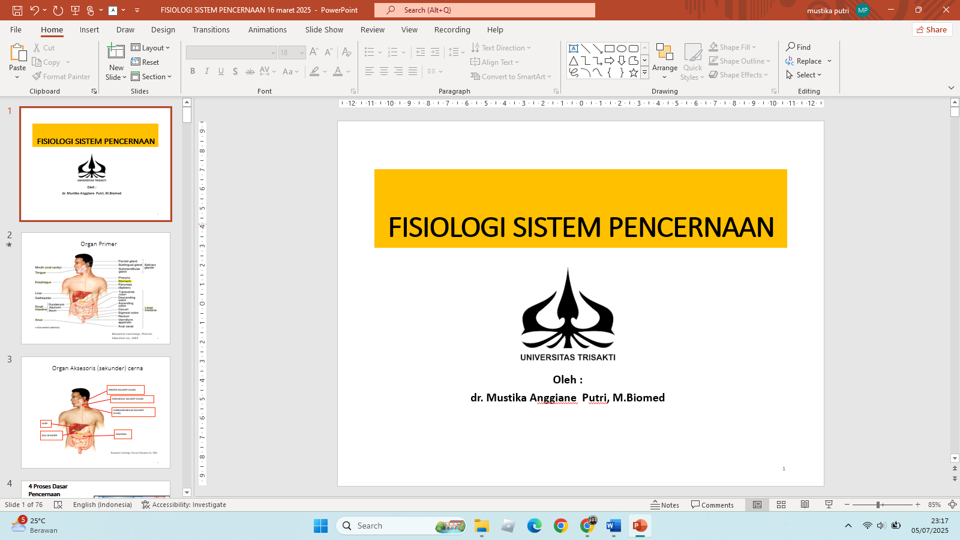Open Word from the taskbar
This screenshot has height=540, width=960.
(613, 525)
